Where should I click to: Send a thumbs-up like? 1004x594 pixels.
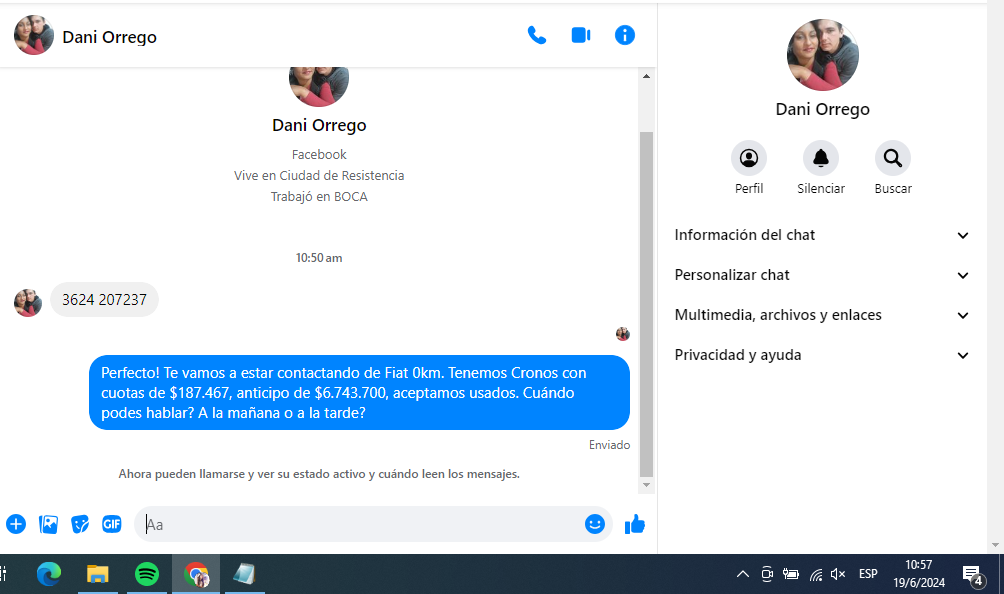pyautogui.click(x=635, y=524)
